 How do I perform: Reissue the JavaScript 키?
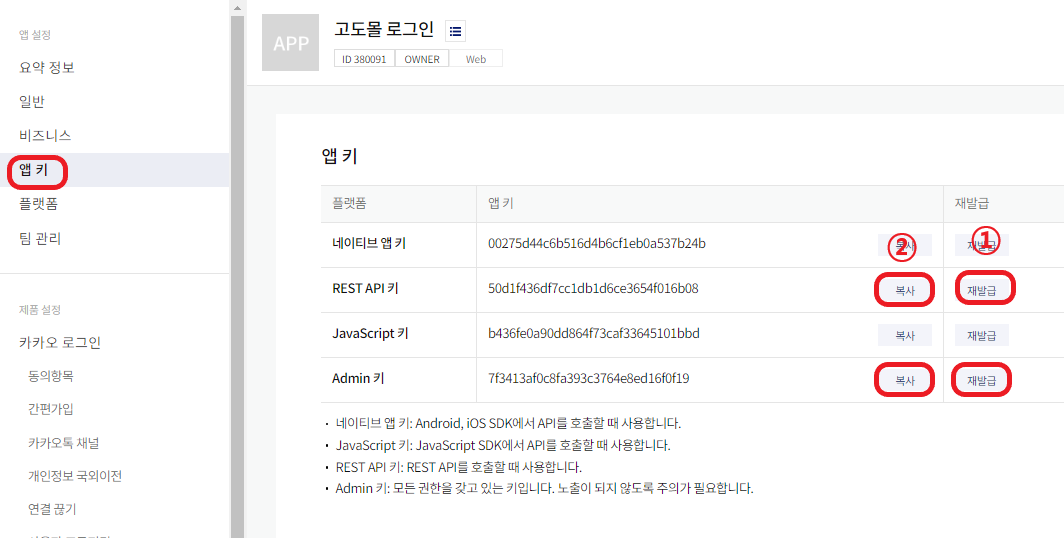pyautogui.click(x=982, y=335)
